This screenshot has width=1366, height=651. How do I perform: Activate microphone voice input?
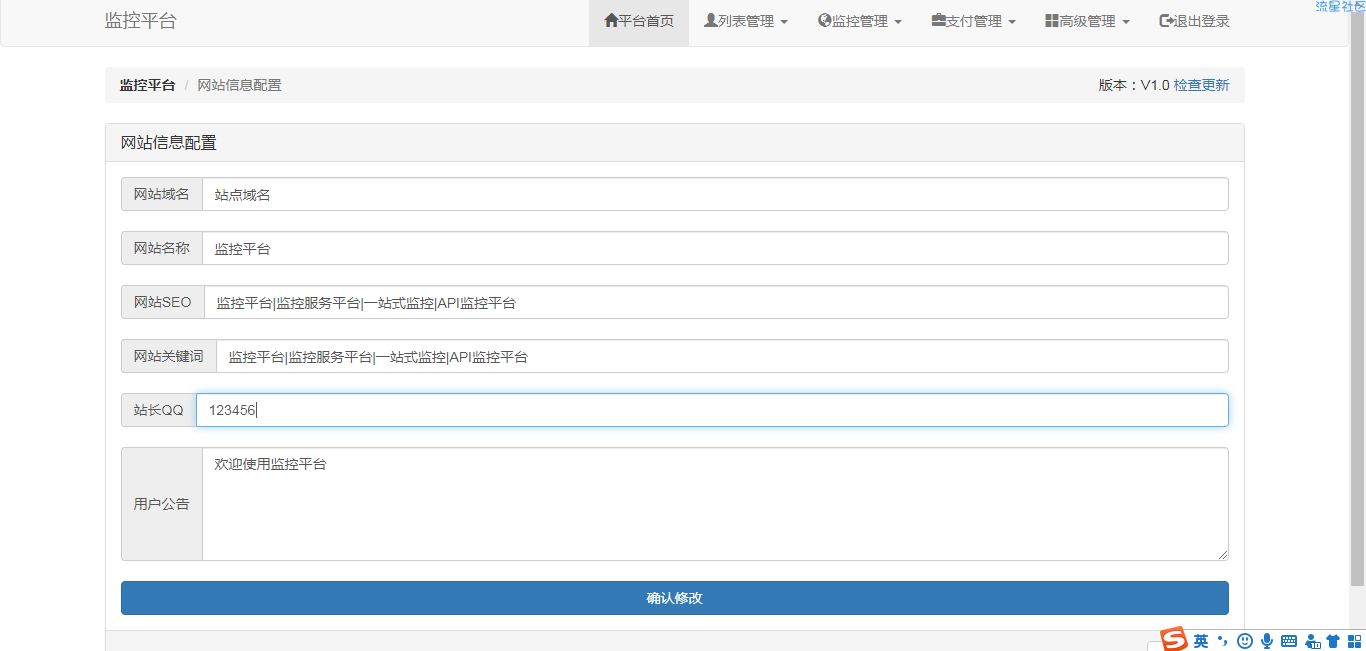(1267, 641)
